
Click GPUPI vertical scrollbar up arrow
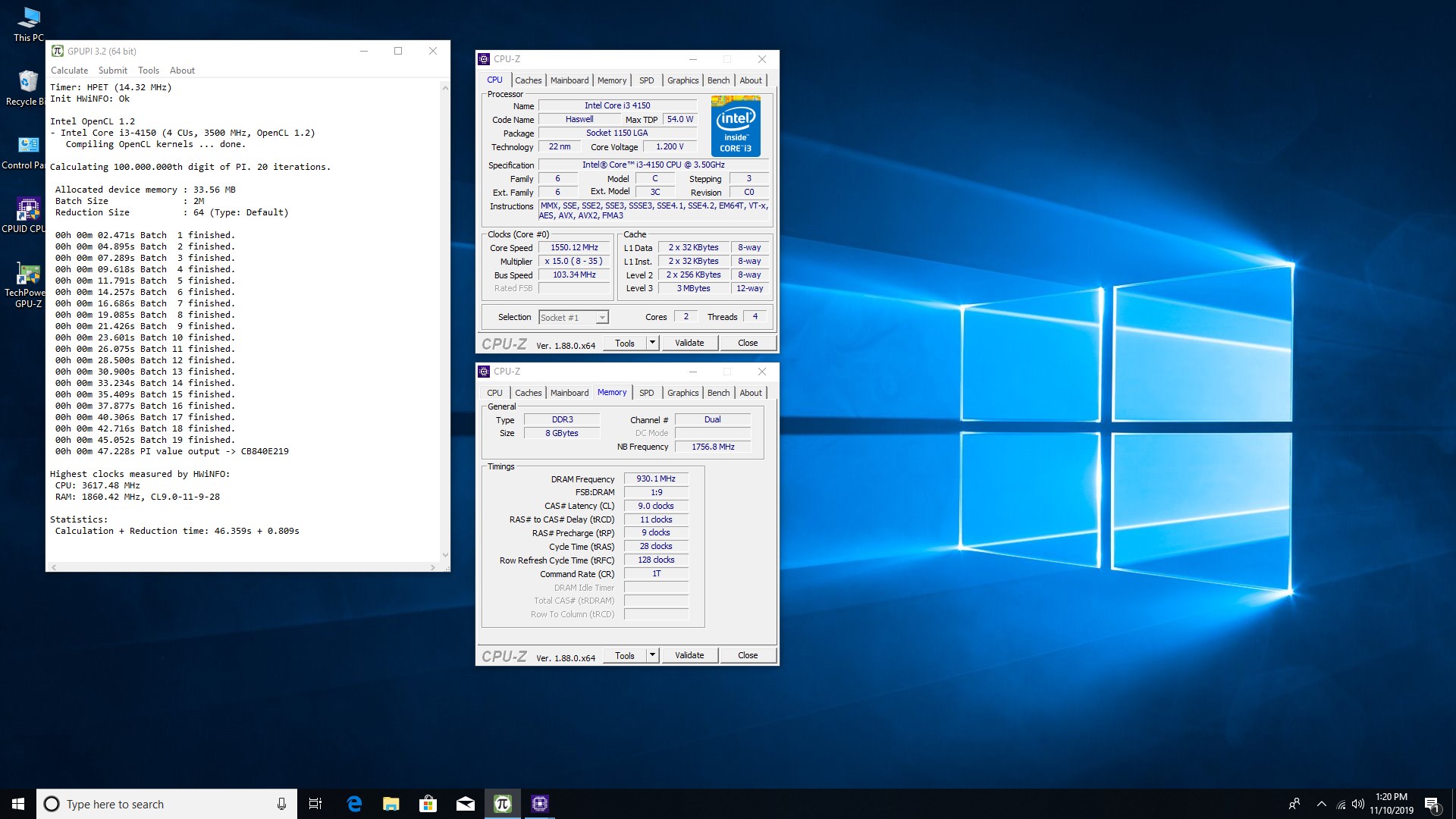(x=445, y=88)
